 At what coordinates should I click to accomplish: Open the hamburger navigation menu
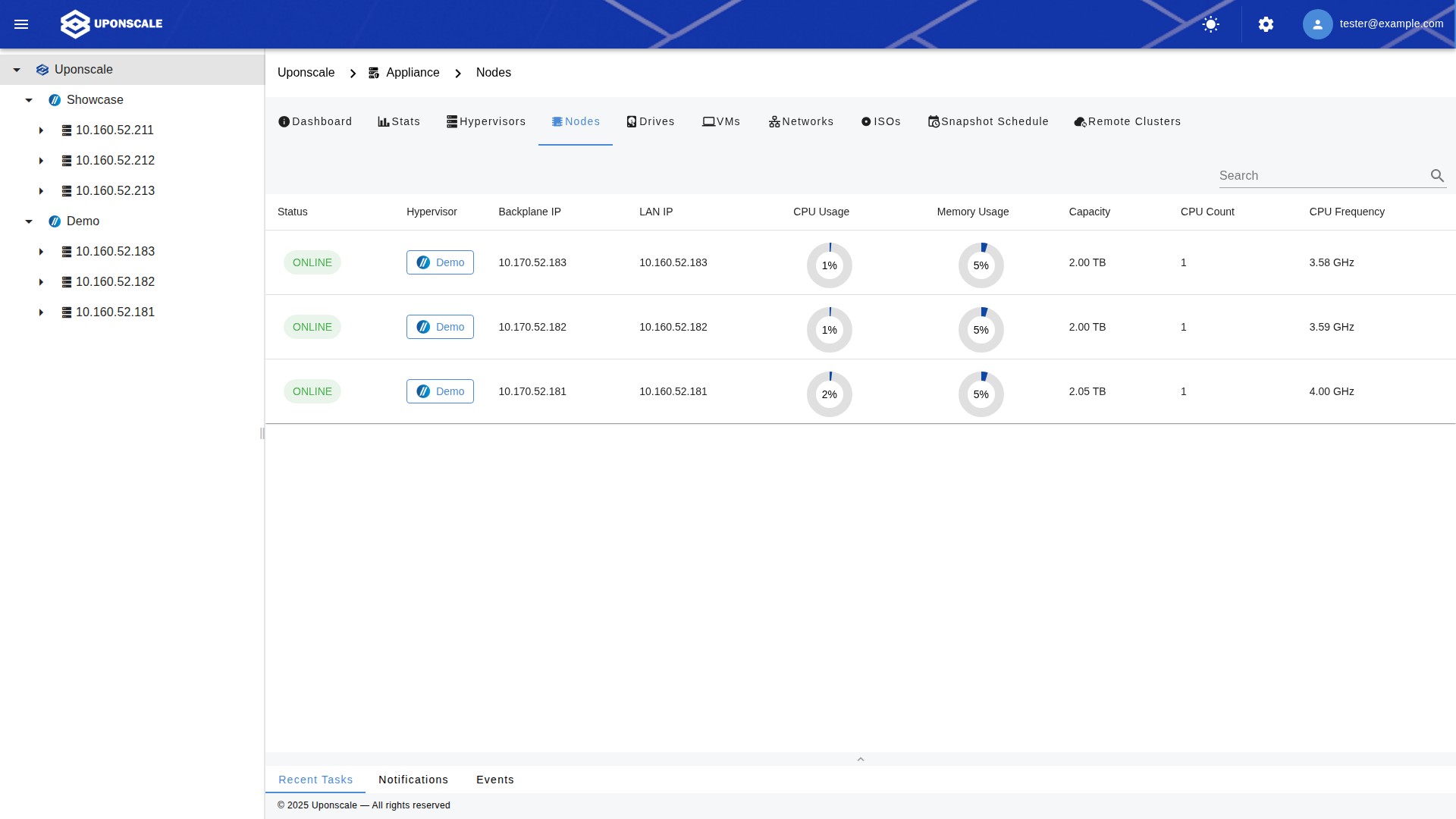(x=21, y=24)
